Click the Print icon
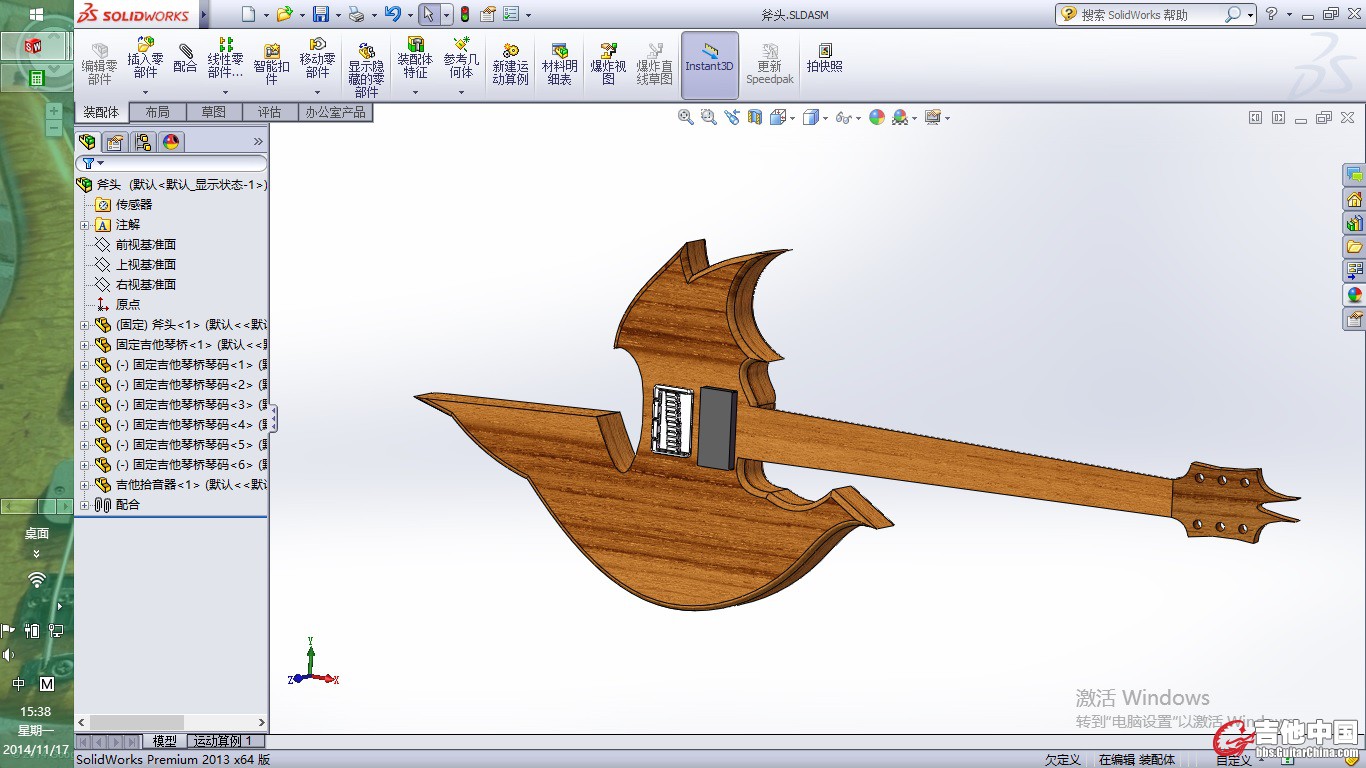 (x=356, y=14)
